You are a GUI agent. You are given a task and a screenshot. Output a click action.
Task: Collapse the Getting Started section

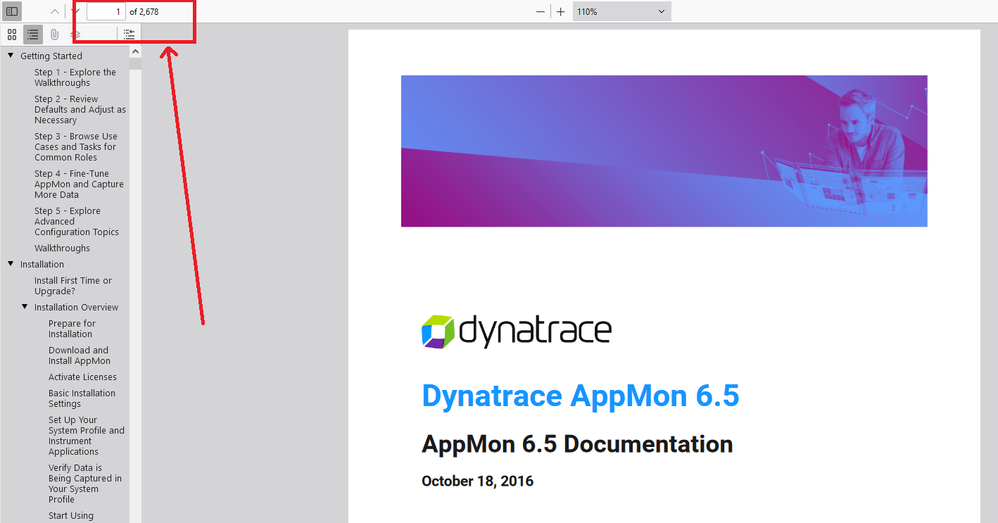point(11,56)
